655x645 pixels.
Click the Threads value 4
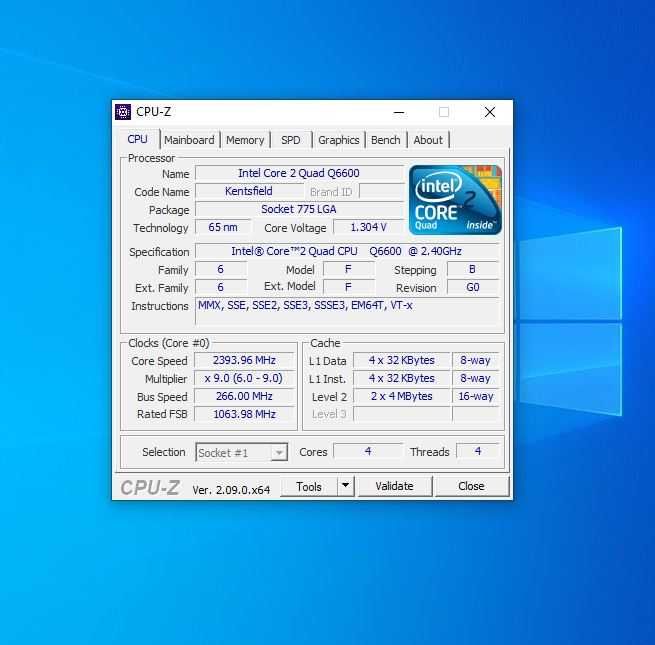tap(478, 451)
